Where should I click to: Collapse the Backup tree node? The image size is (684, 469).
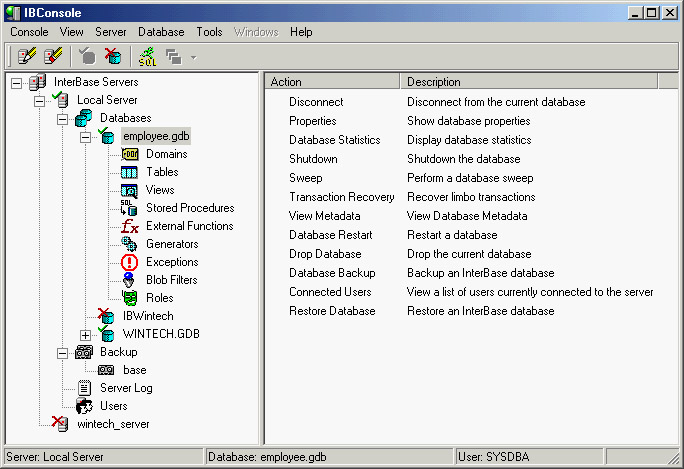pyautogui.click(x=62, y=352)
